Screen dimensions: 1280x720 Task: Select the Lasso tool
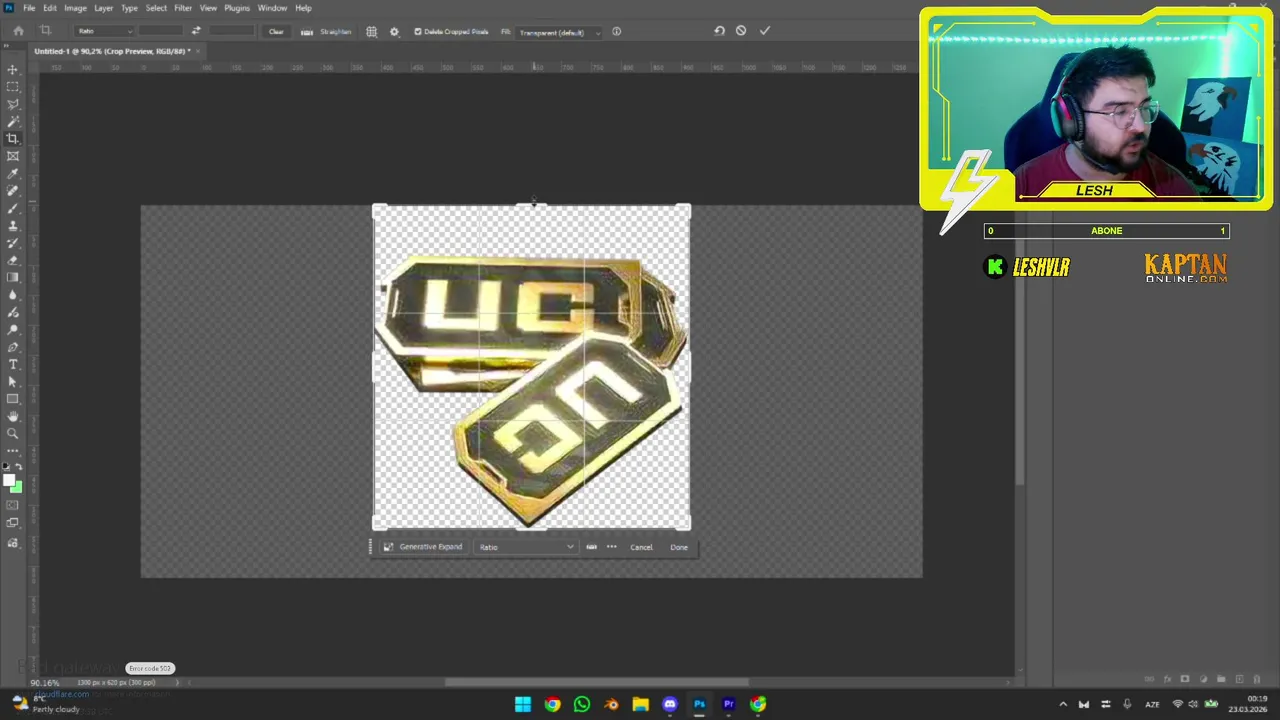13,104
